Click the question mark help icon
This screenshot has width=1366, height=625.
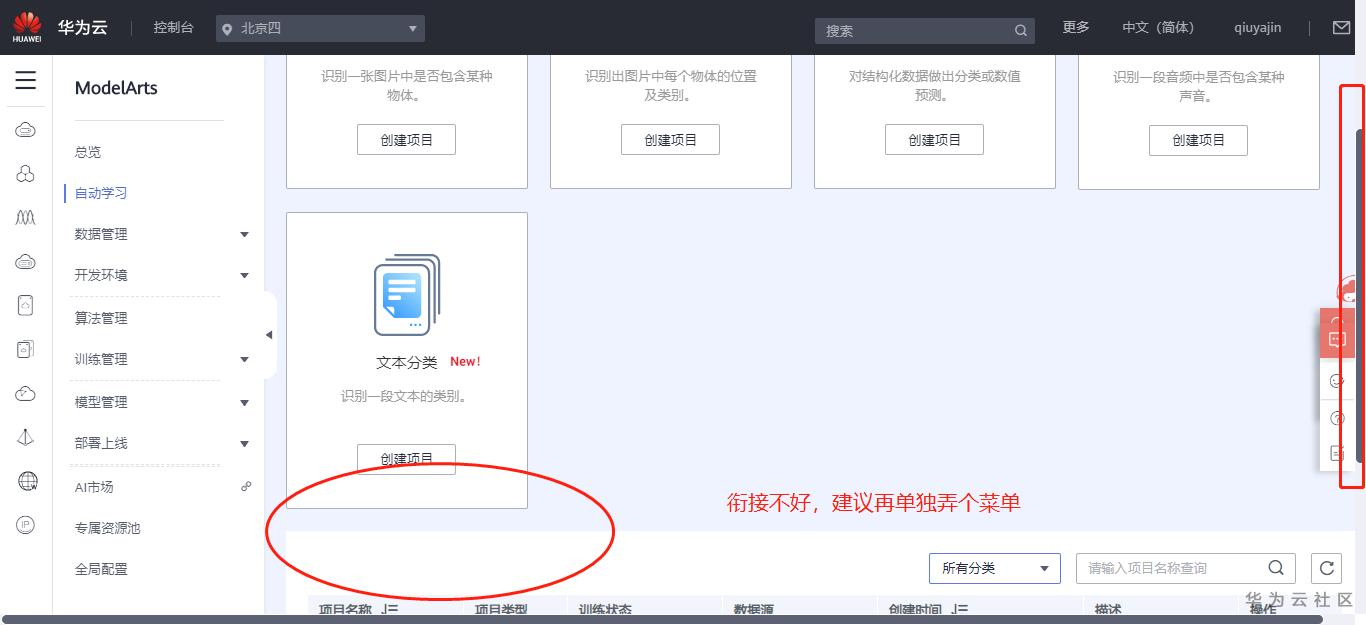(x=1337, y=418)
